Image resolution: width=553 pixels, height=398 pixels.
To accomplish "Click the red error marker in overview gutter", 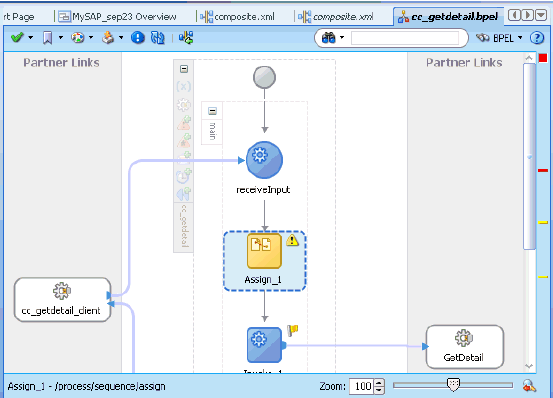I will pos(543,171).
